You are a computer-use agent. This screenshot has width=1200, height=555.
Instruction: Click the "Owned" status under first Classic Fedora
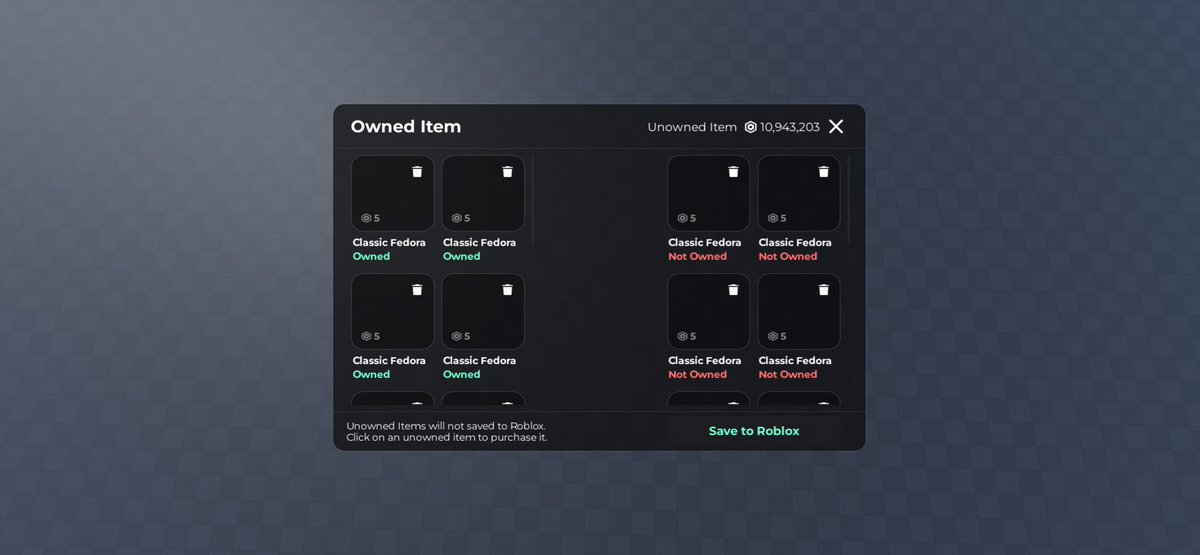pyautogui.click(x=371, y=257)
